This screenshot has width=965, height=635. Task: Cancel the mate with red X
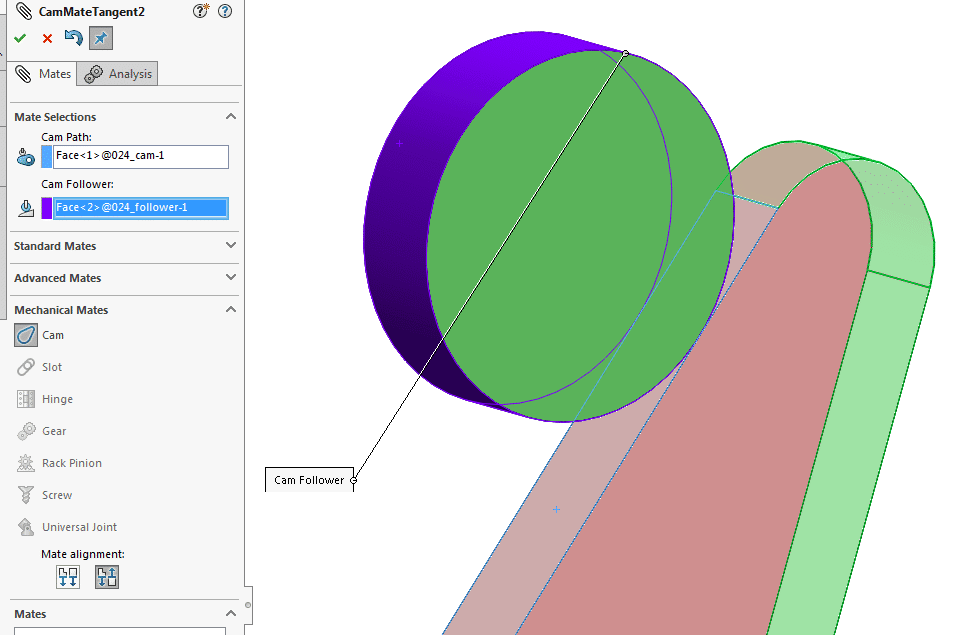click(x=47, y=38)
